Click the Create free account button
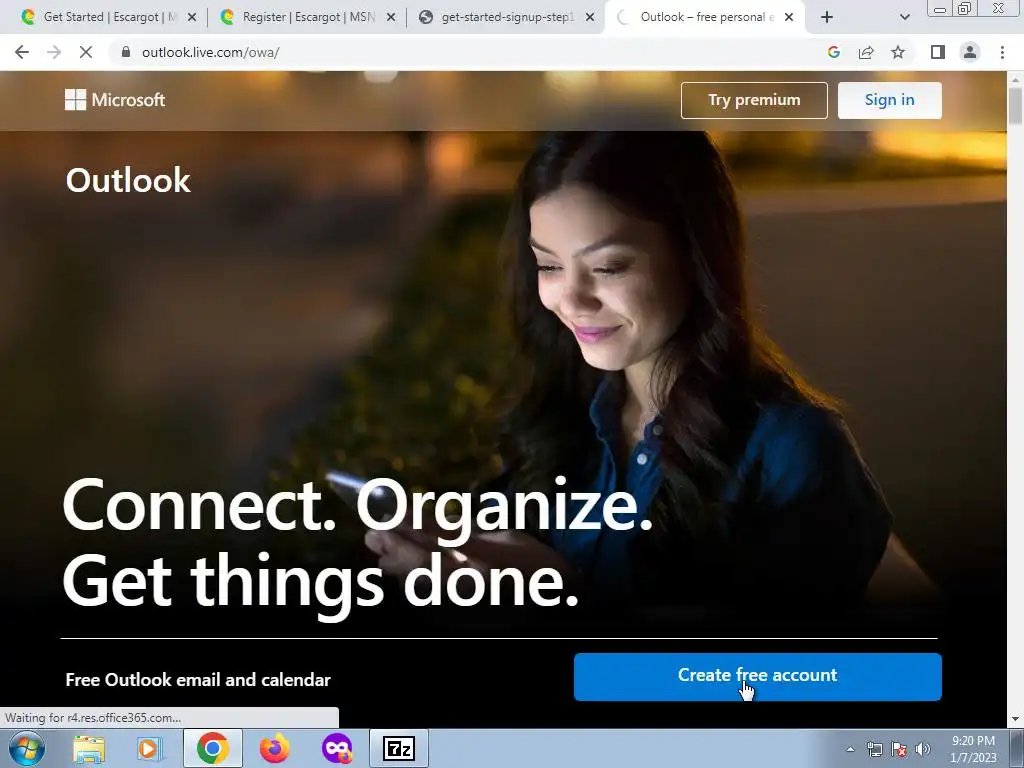 [758, 677]
